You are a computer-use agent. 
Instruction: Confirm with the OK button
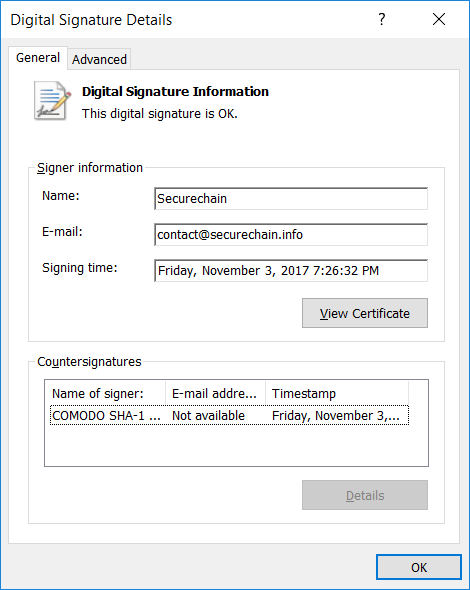(x=419, y=567)
